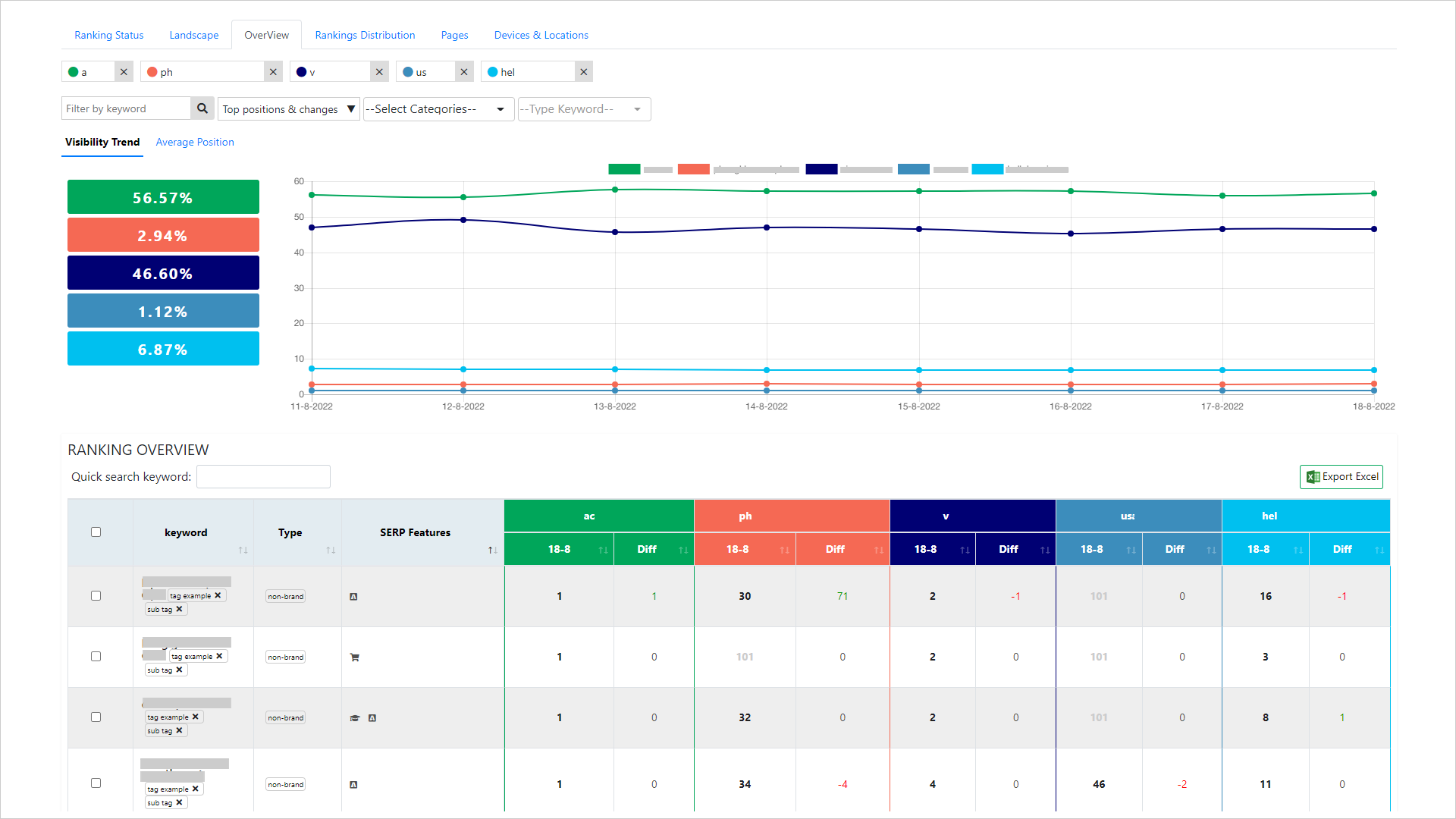
Task: Check the second keyword row checkbox
Action: (96, 657)
